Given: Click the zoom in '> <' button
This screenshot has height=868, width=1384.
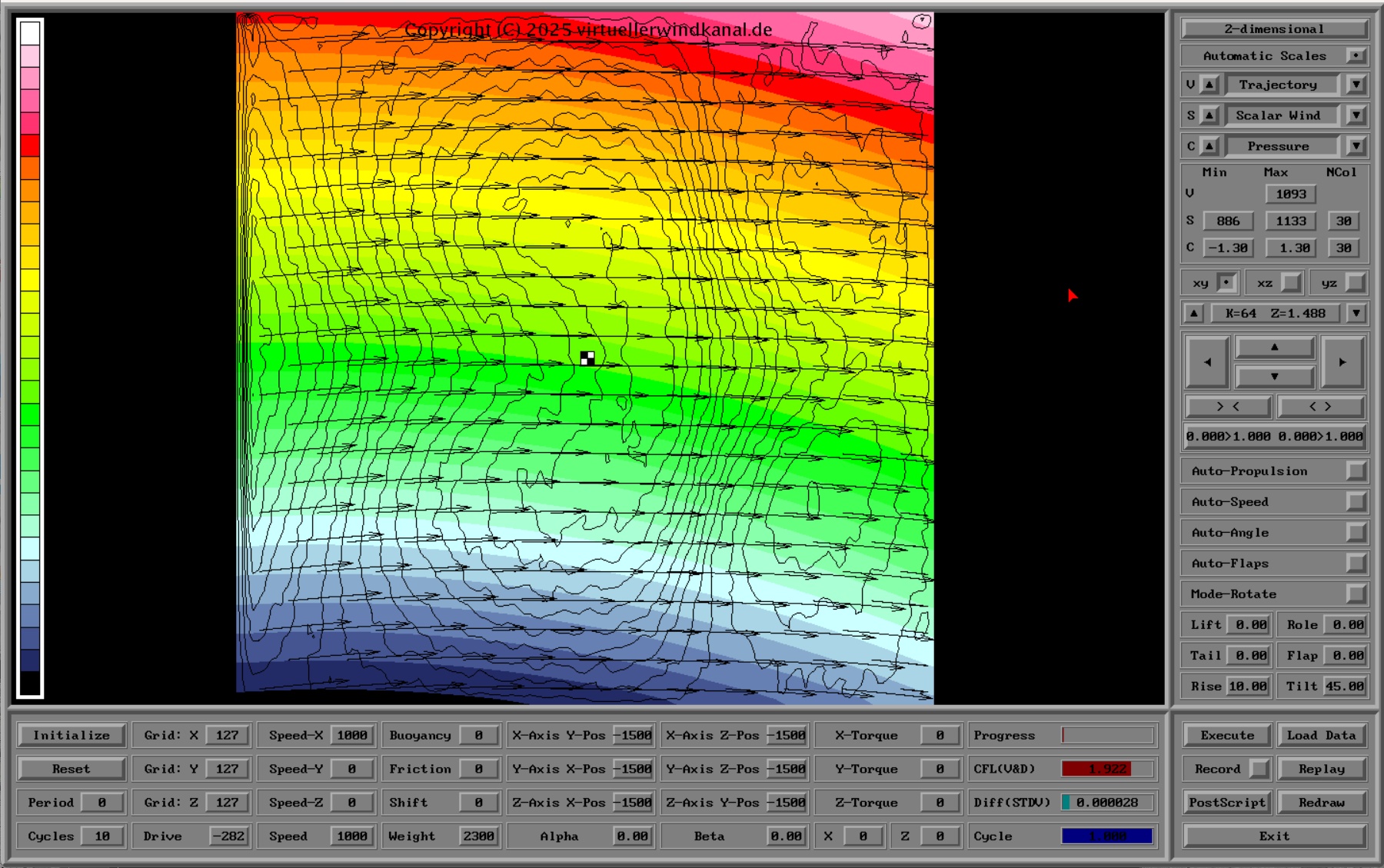Looking at the screenshot, I should coord(1228,407).
